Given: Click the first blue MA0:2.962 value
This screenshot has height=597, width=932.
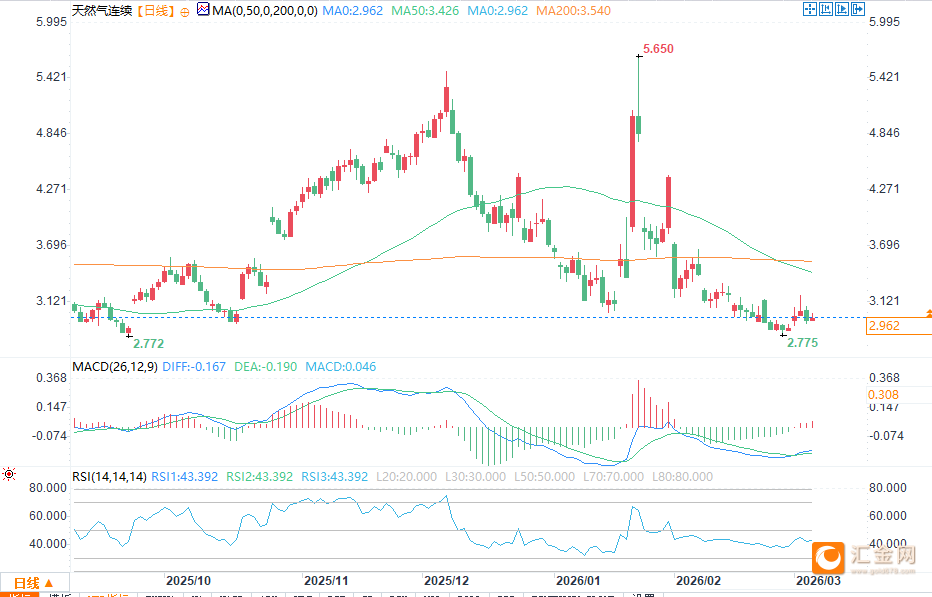Looking at the screenshot, I should click(352, 11).
